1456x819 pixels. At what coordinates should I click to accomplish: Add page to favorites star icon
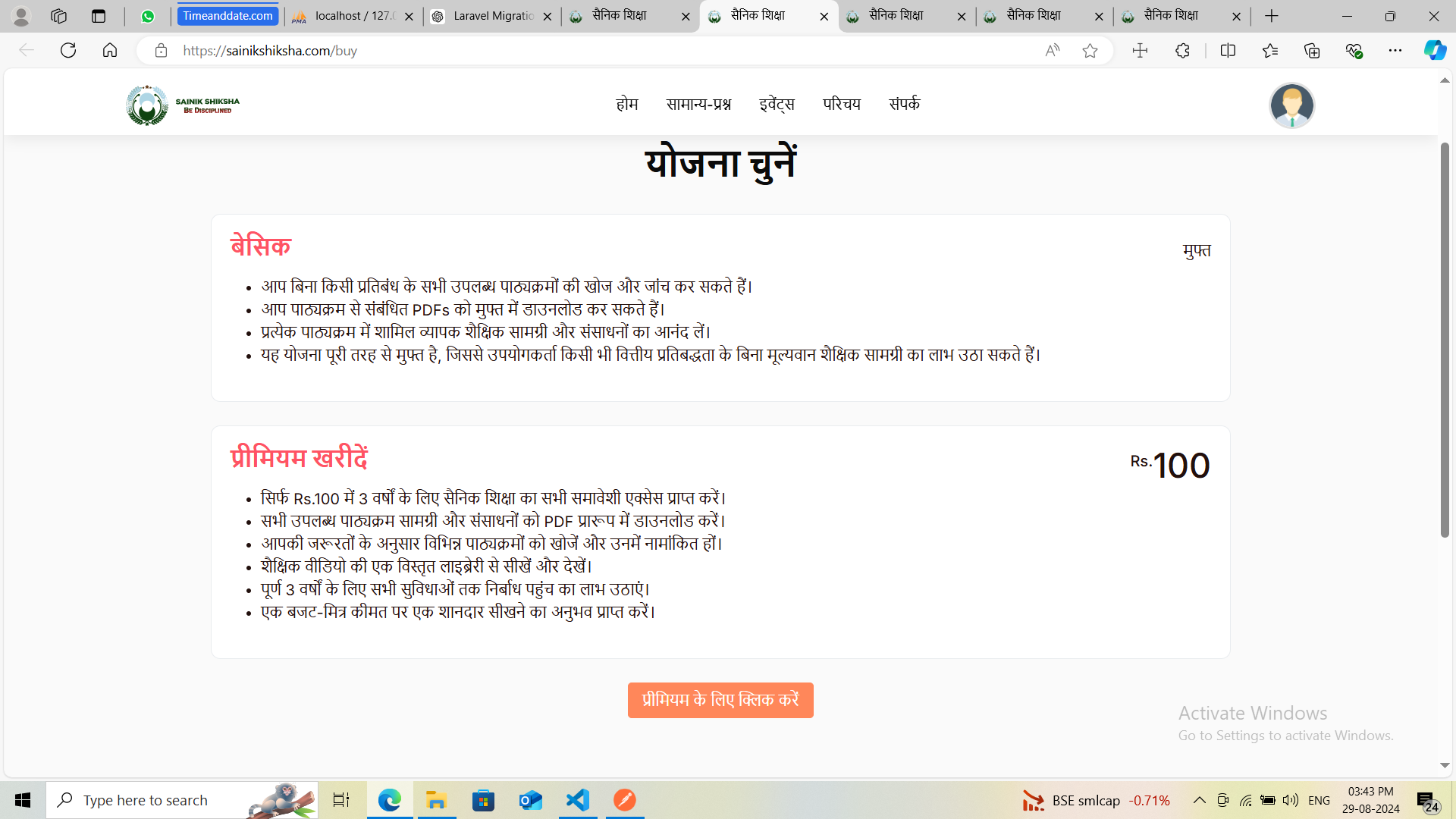1090,51
